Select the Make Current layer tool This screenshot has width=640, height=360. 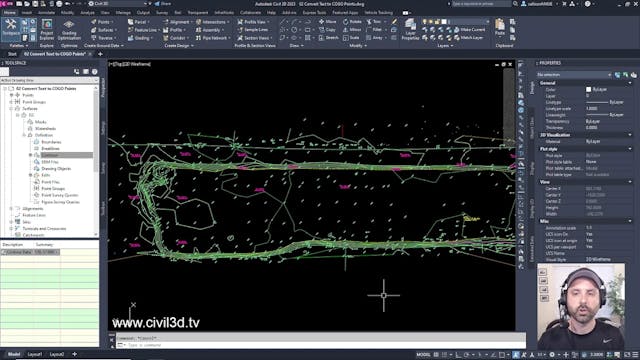469,30
